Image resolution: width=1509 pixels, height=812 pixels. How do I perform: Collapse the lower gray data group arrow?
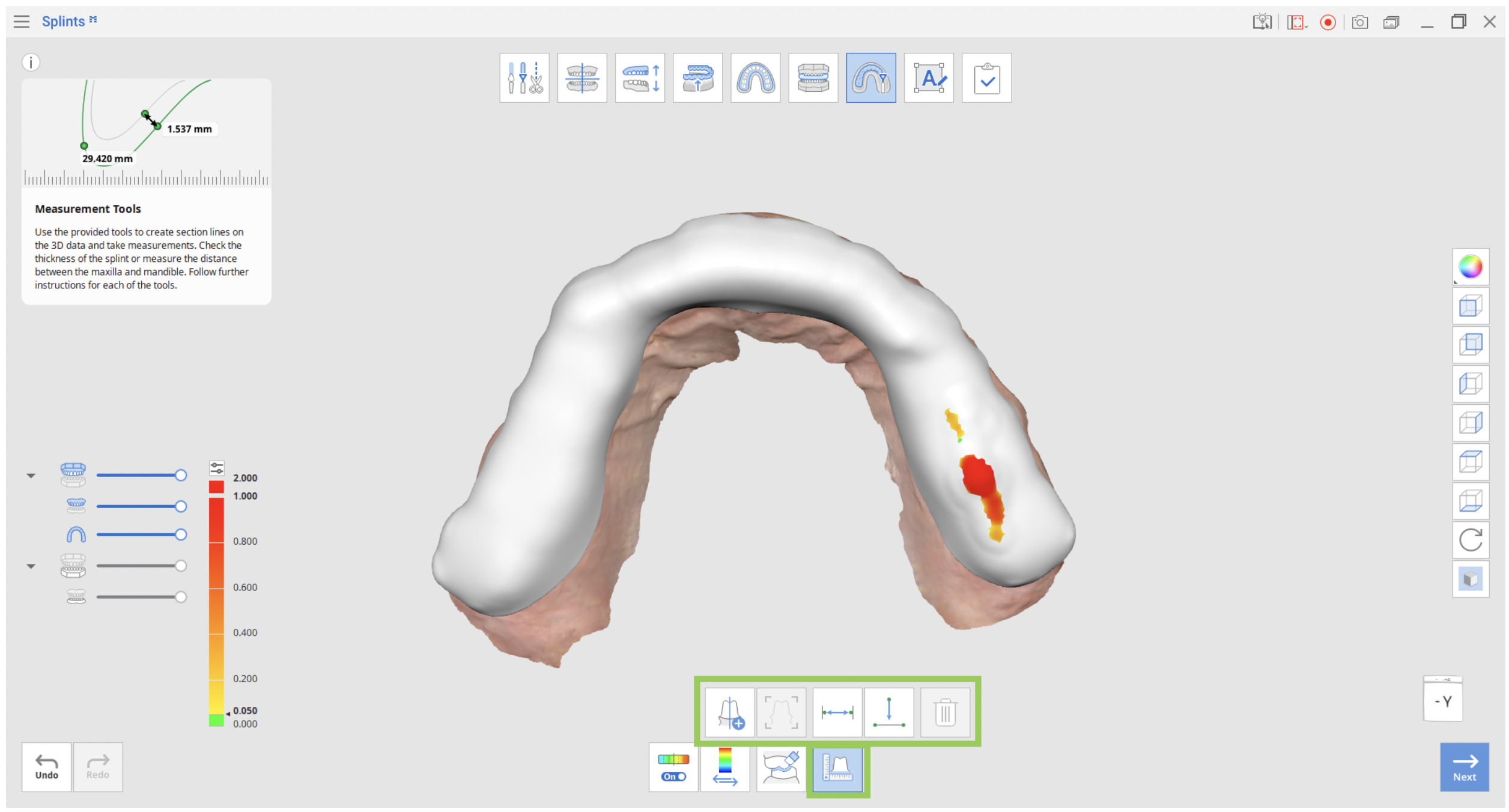pos(31,566)
